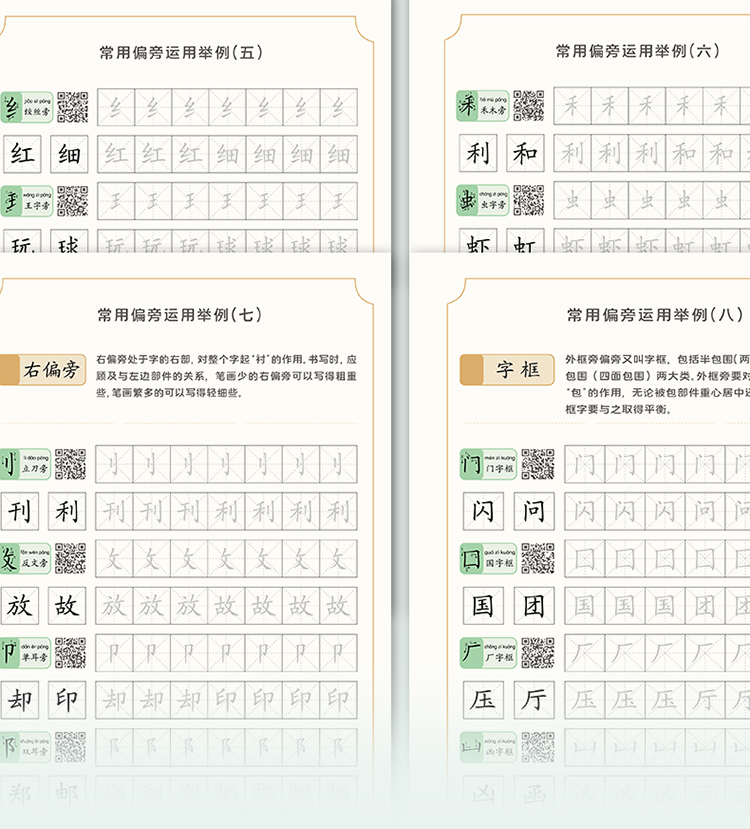Click the QR code beside 单耳旁
The height and width of the screenshot is (829, 750).
point(70,652)
